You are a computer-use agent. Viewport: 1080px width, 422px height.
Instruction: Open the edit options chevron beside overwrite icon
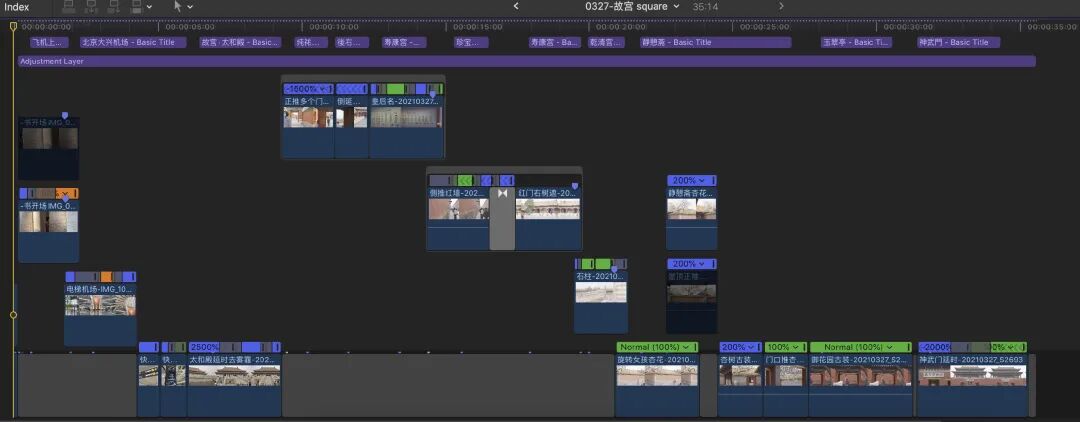pyautogui.click(x=149, y=7)
